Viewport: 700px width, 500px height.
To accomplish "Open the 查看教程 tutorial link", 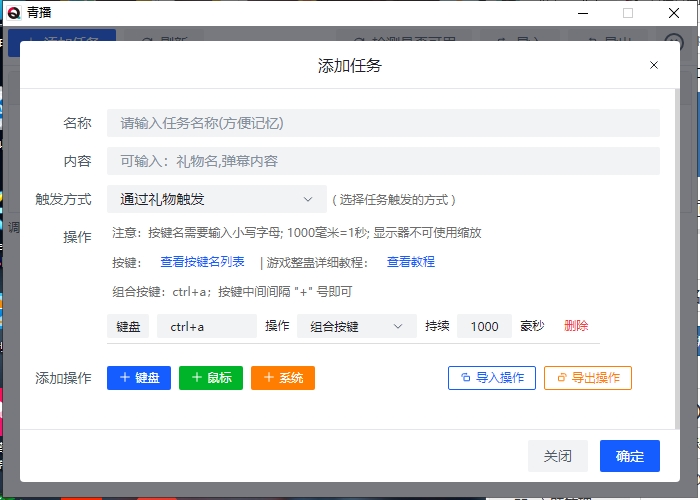I will [411, 262].
